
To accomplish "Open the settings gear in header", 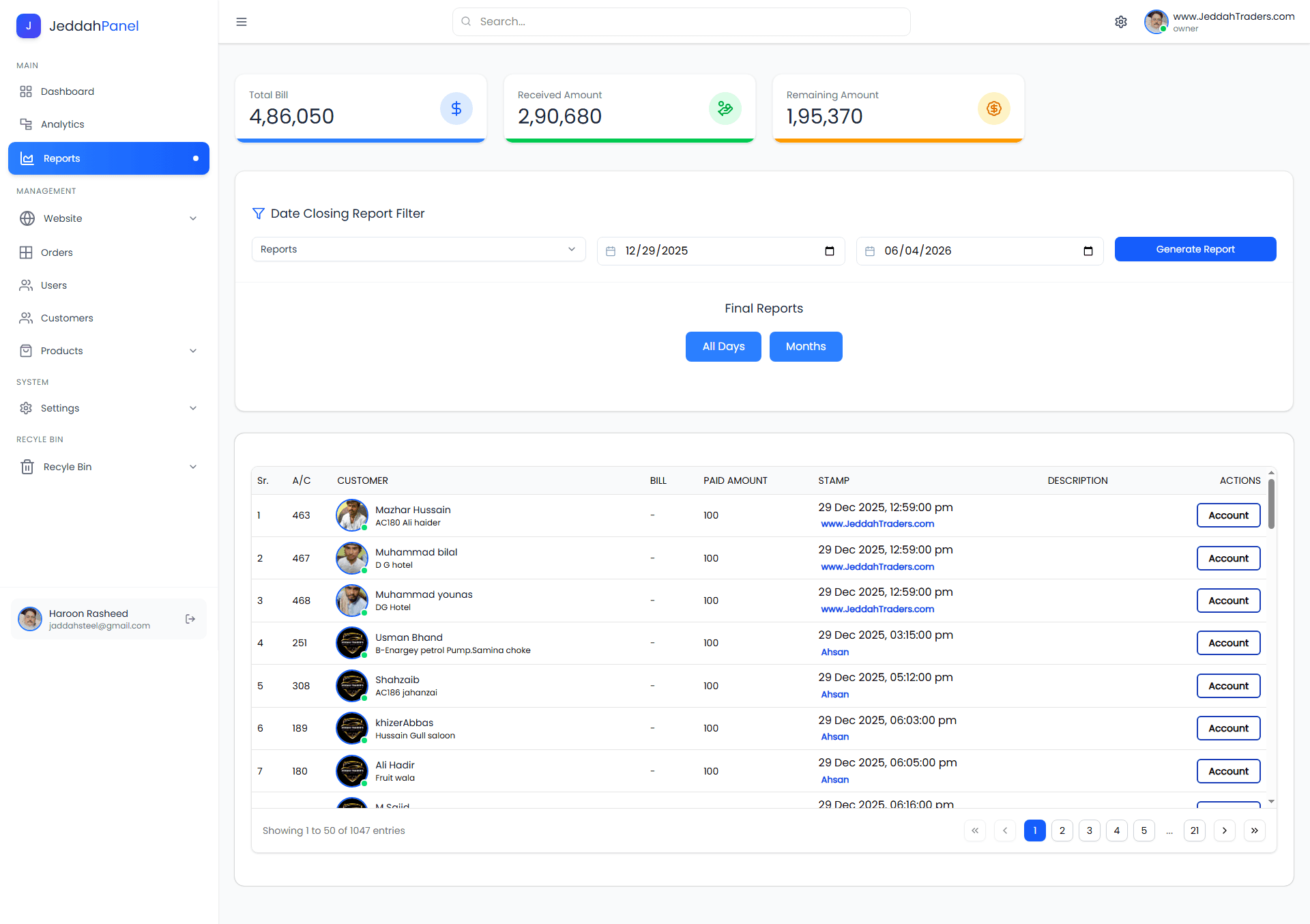I will [x=1121, y=22].
